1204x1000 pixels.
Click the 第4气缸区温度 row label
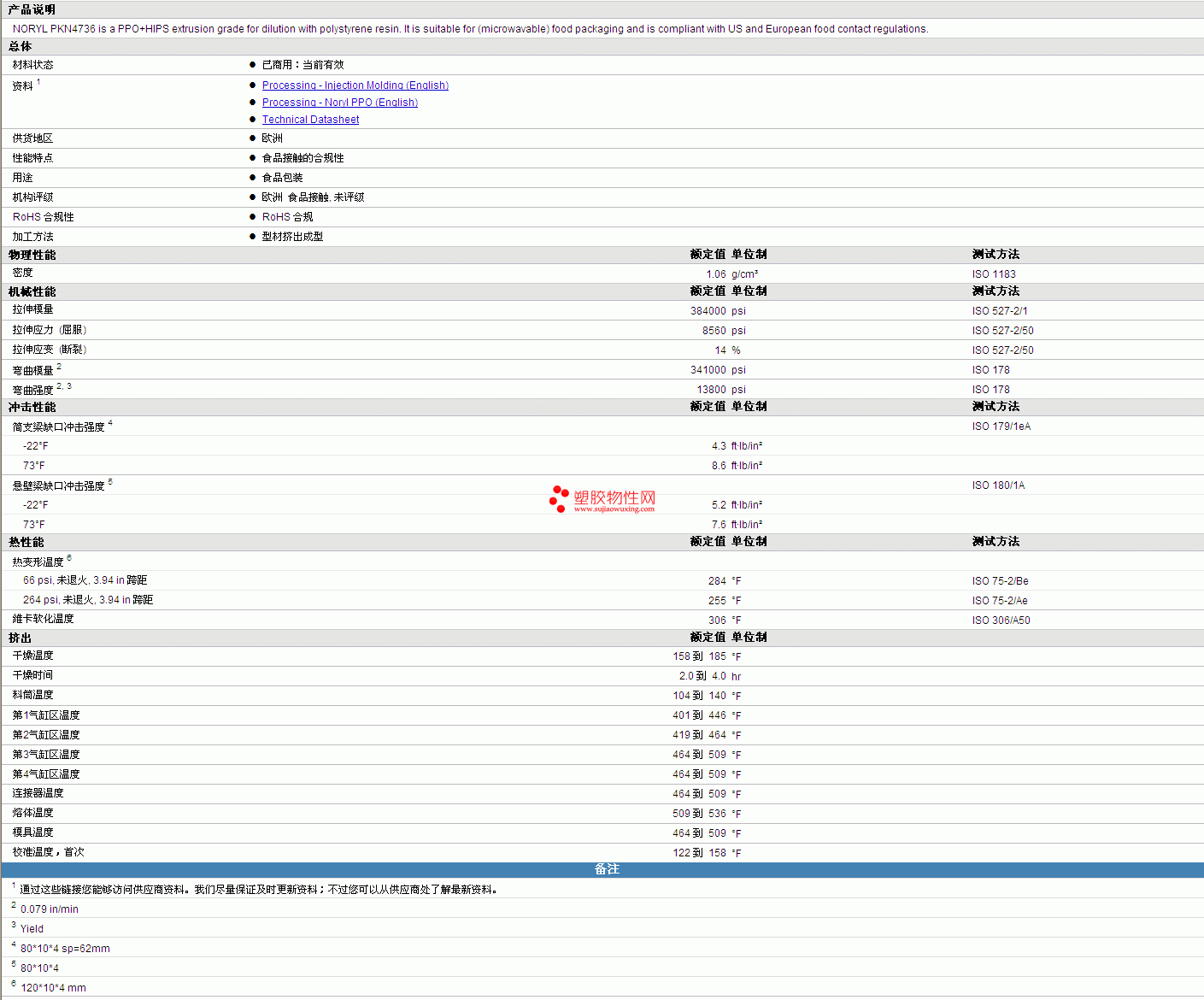click(x=46, y=774)
